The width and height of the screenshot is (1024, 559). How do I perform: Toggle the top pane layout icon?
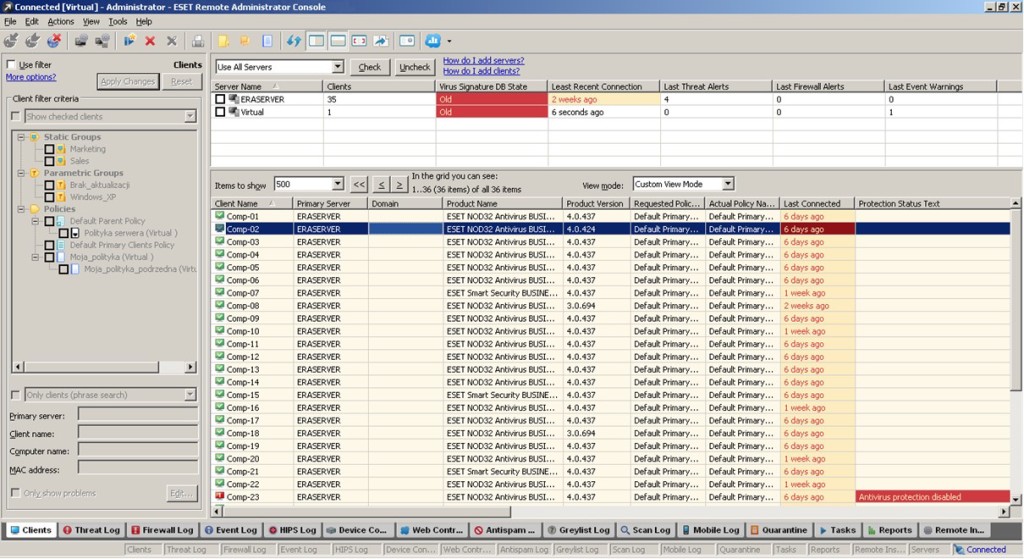pos(338,41)
